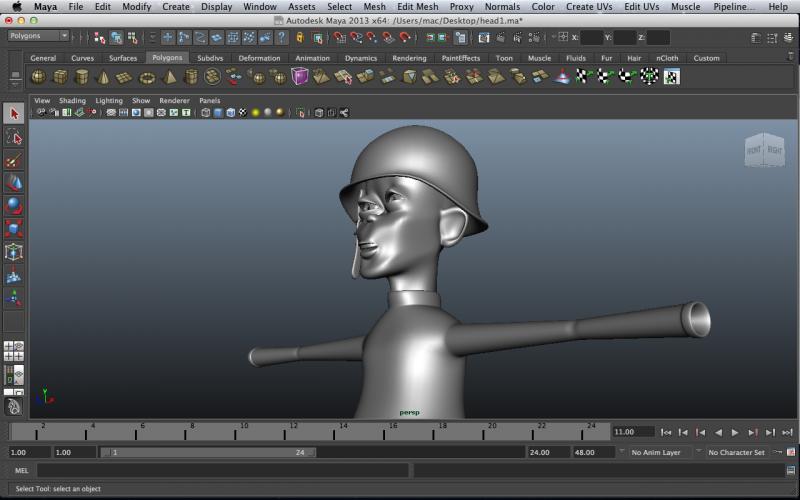Click the Shading panel menu
This screenshot has width=800, height=500.
point(72,101)
